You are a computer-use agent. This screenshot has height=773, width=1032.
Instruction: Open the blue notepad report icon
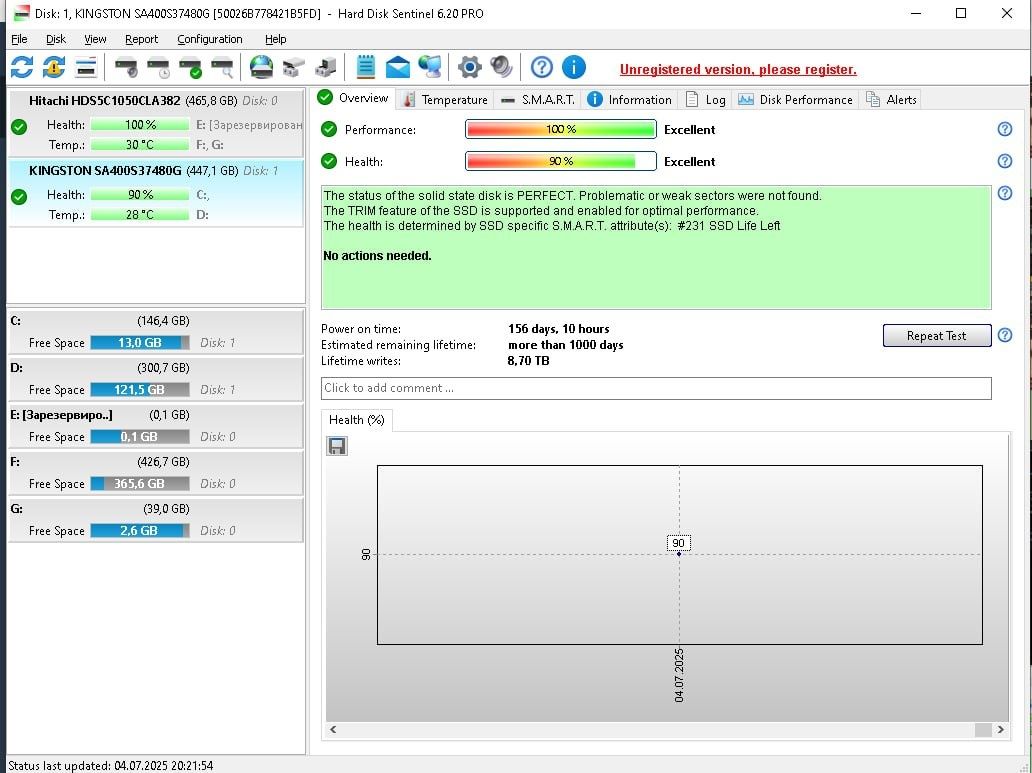click(365, 67)
